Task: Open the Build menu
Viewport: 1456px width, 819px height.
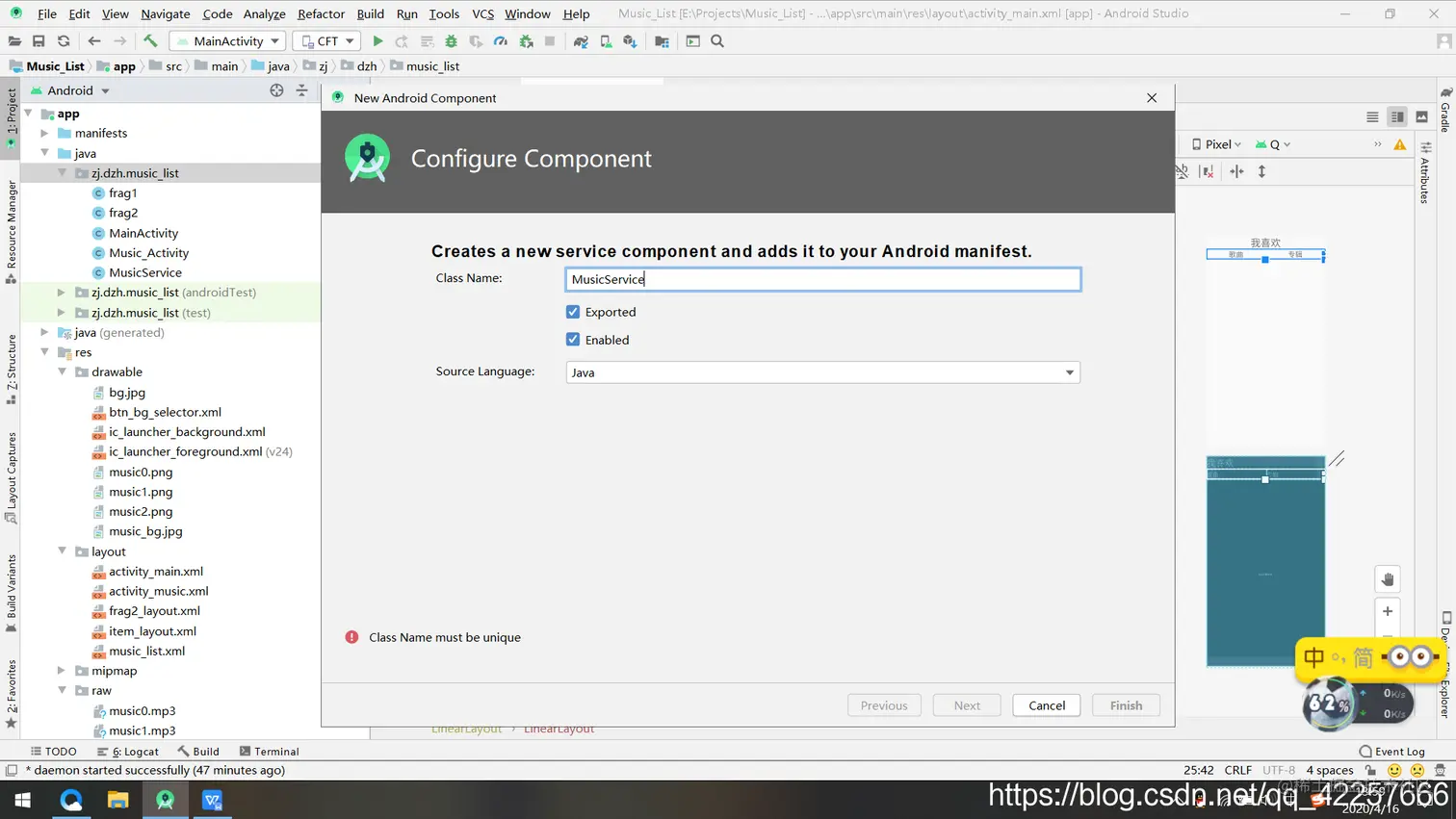Action: coord(370,13)
